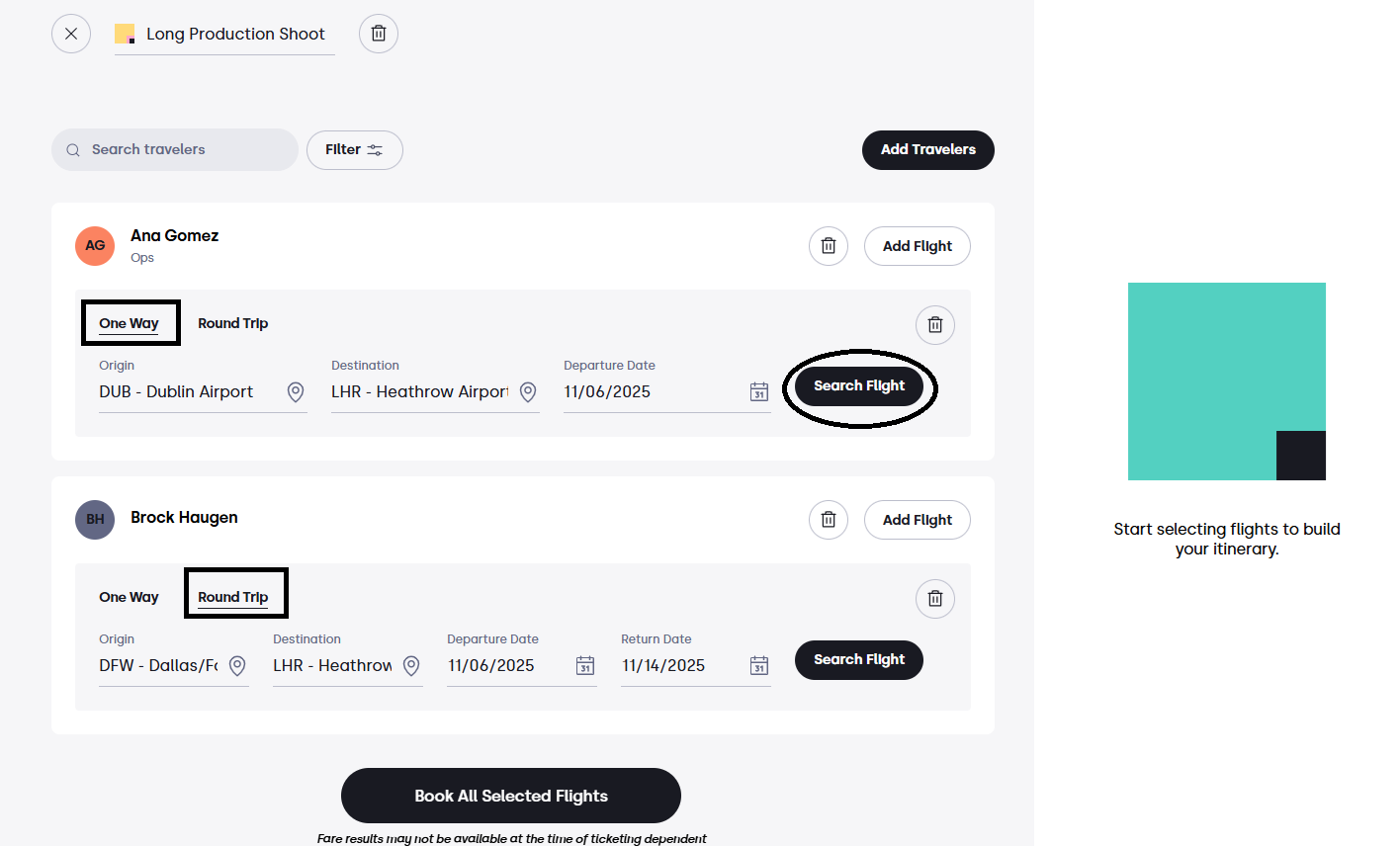Open calendar icon for Brock's return date
This screenshot has width=1400, height=846.
tap(758, 666)
